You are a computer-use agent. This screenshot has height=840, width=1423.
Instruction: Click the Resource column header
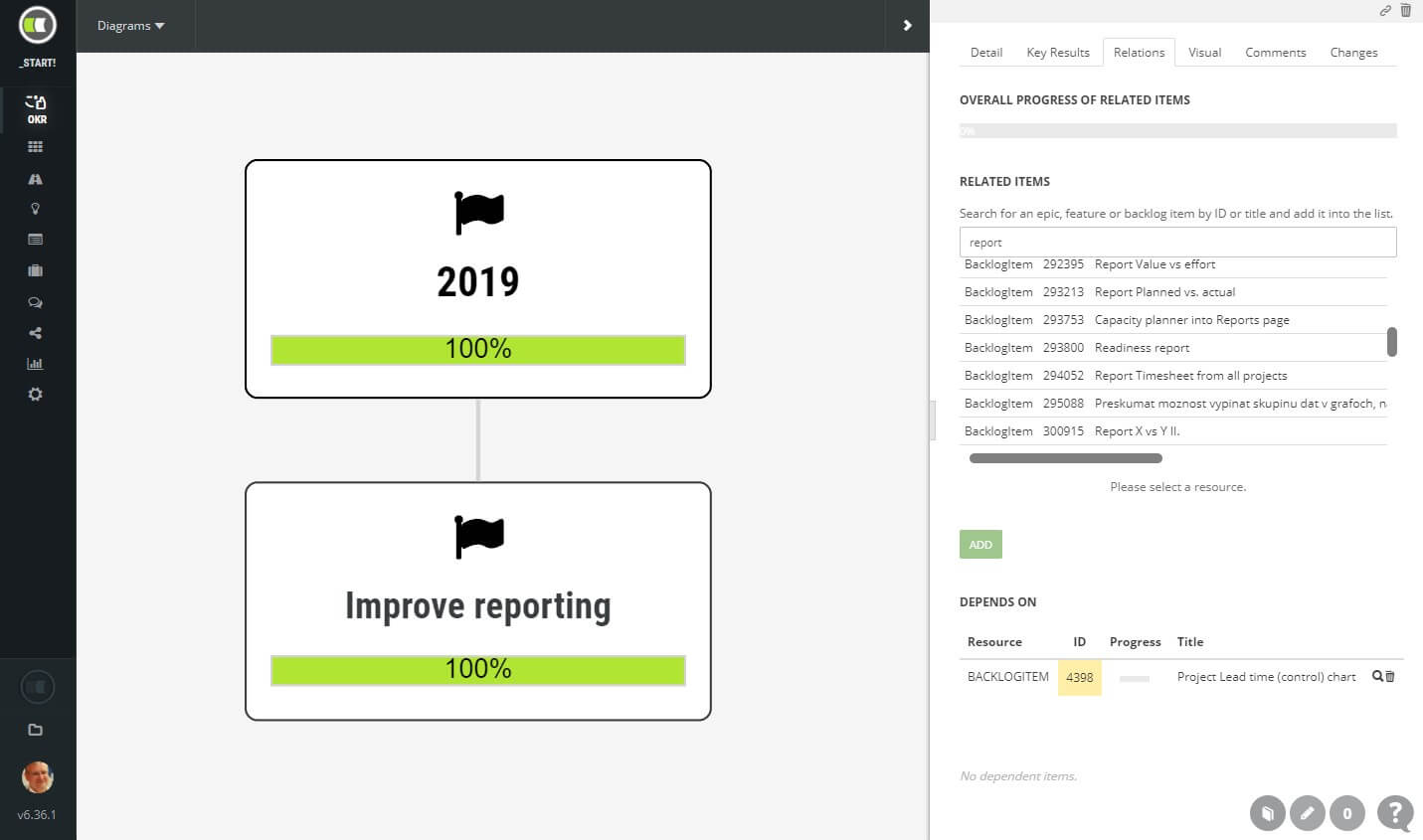click(994, 642)
